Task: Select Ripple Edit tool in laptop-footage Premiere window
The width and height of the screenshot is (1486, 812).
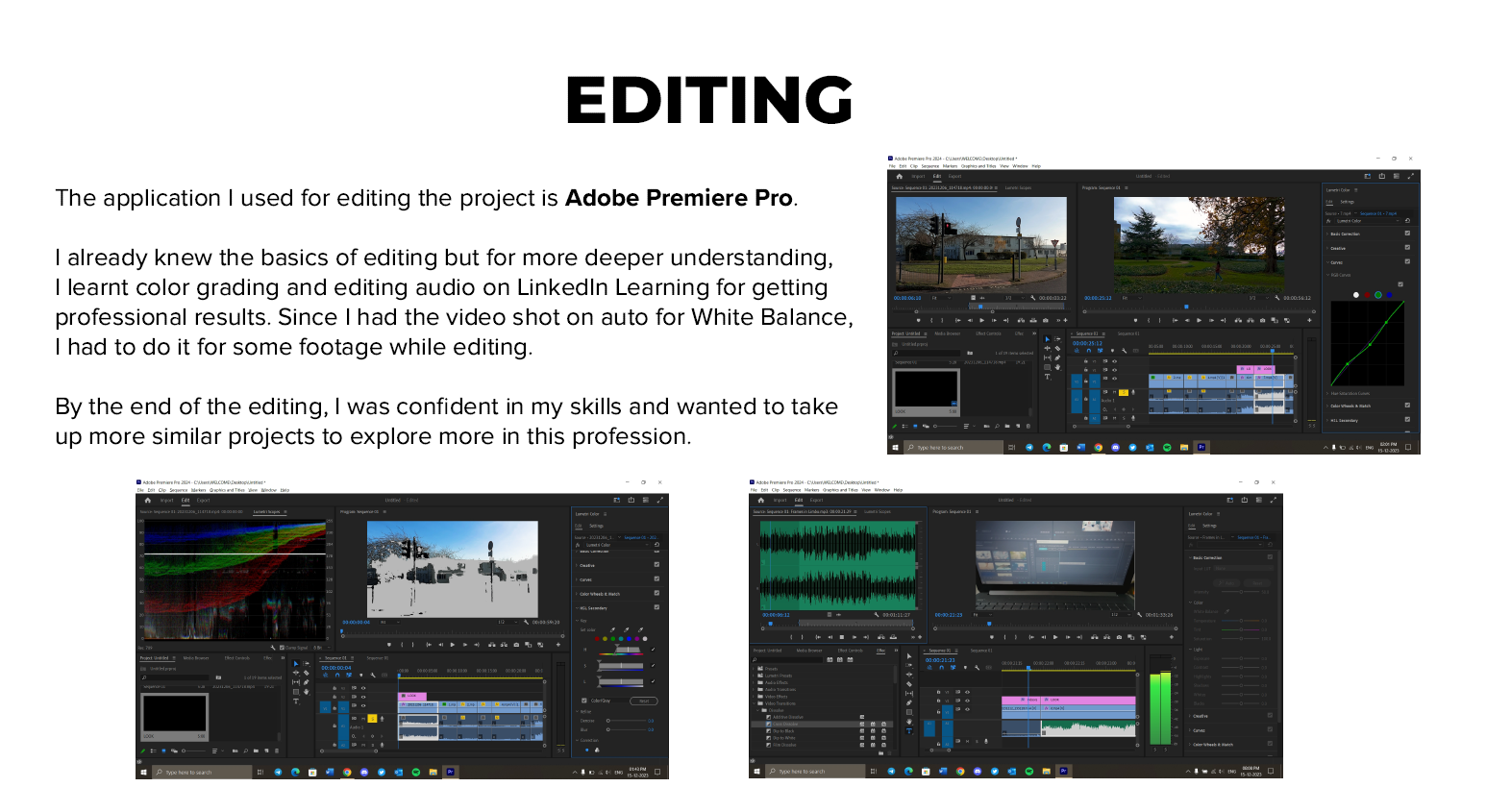Action: tap(909, 675)
